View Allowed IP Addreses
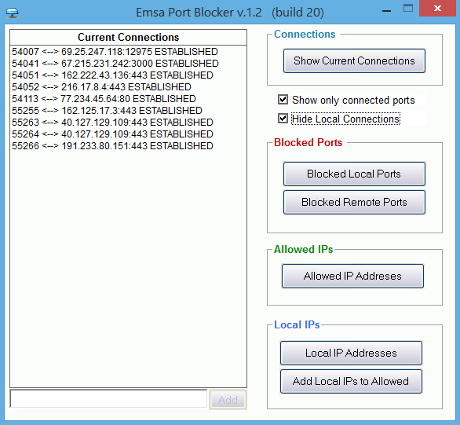The height and width of the screenshot is (425, 460). (353, 276)
